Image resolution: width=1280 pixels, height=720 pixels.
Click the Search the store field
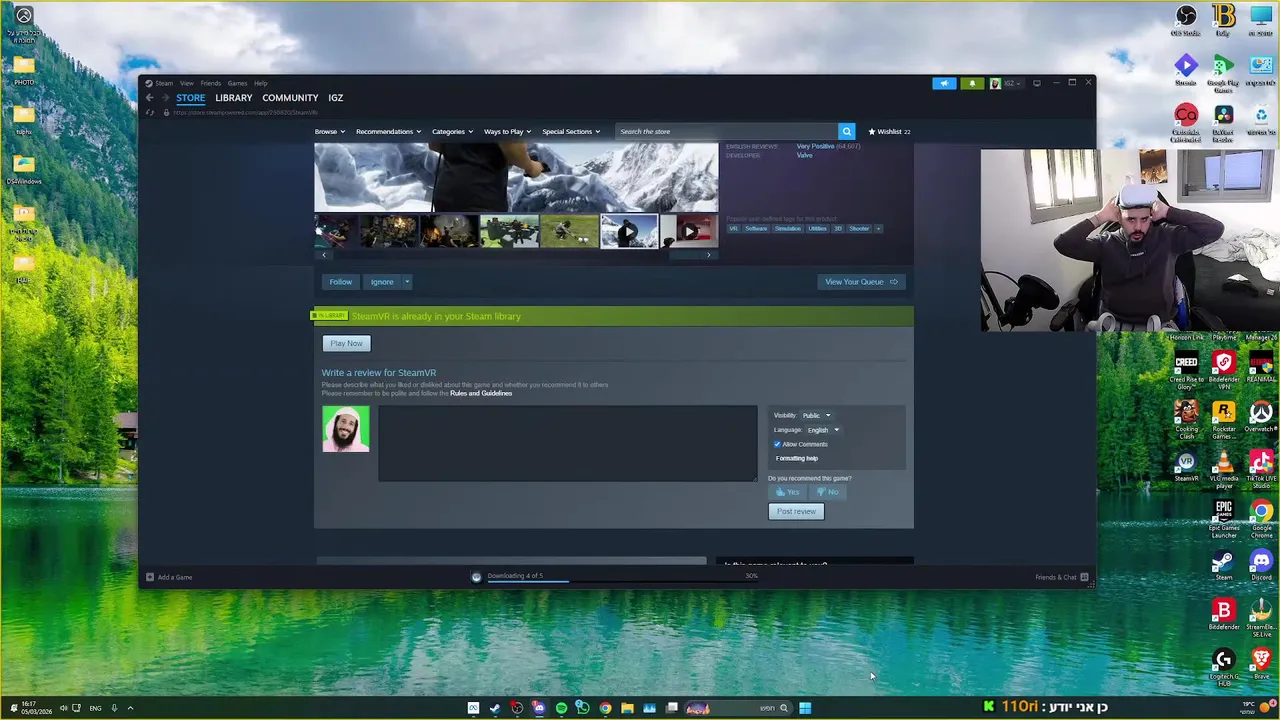click(726, 131)
